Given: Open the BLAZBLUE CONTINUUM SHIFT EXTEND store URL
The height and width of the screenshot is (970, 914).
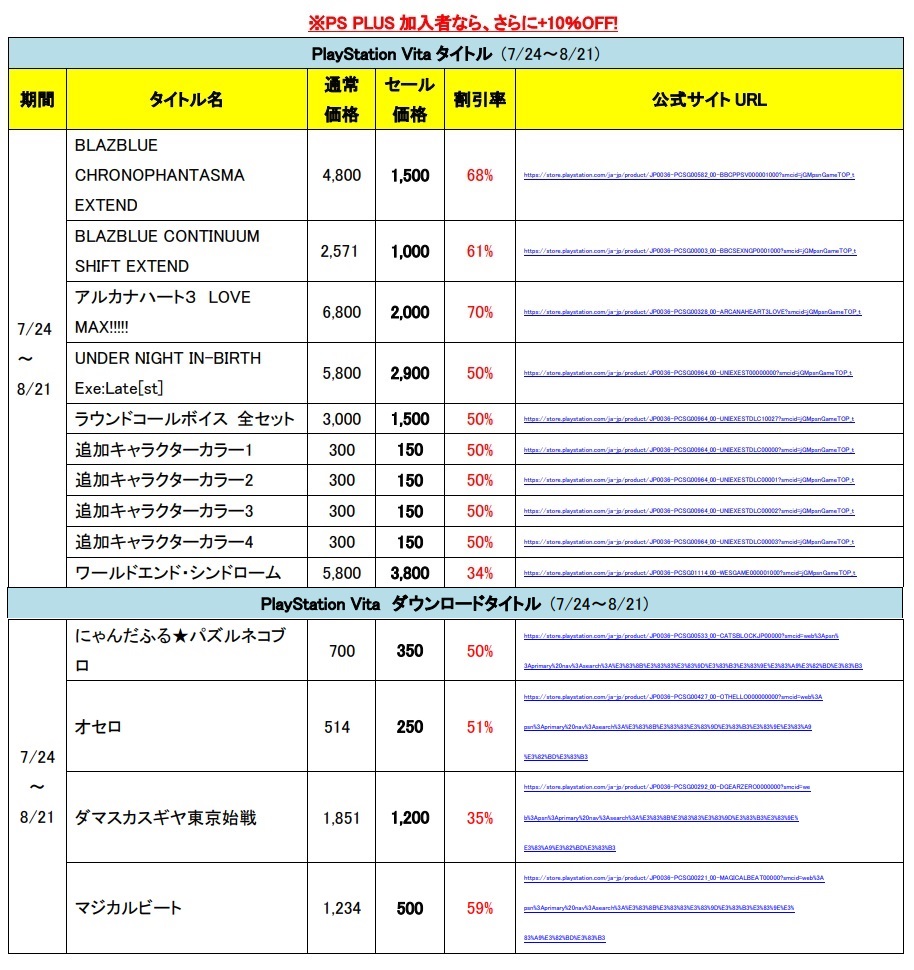Looking at the screenshot, I should tap(690, 252).
